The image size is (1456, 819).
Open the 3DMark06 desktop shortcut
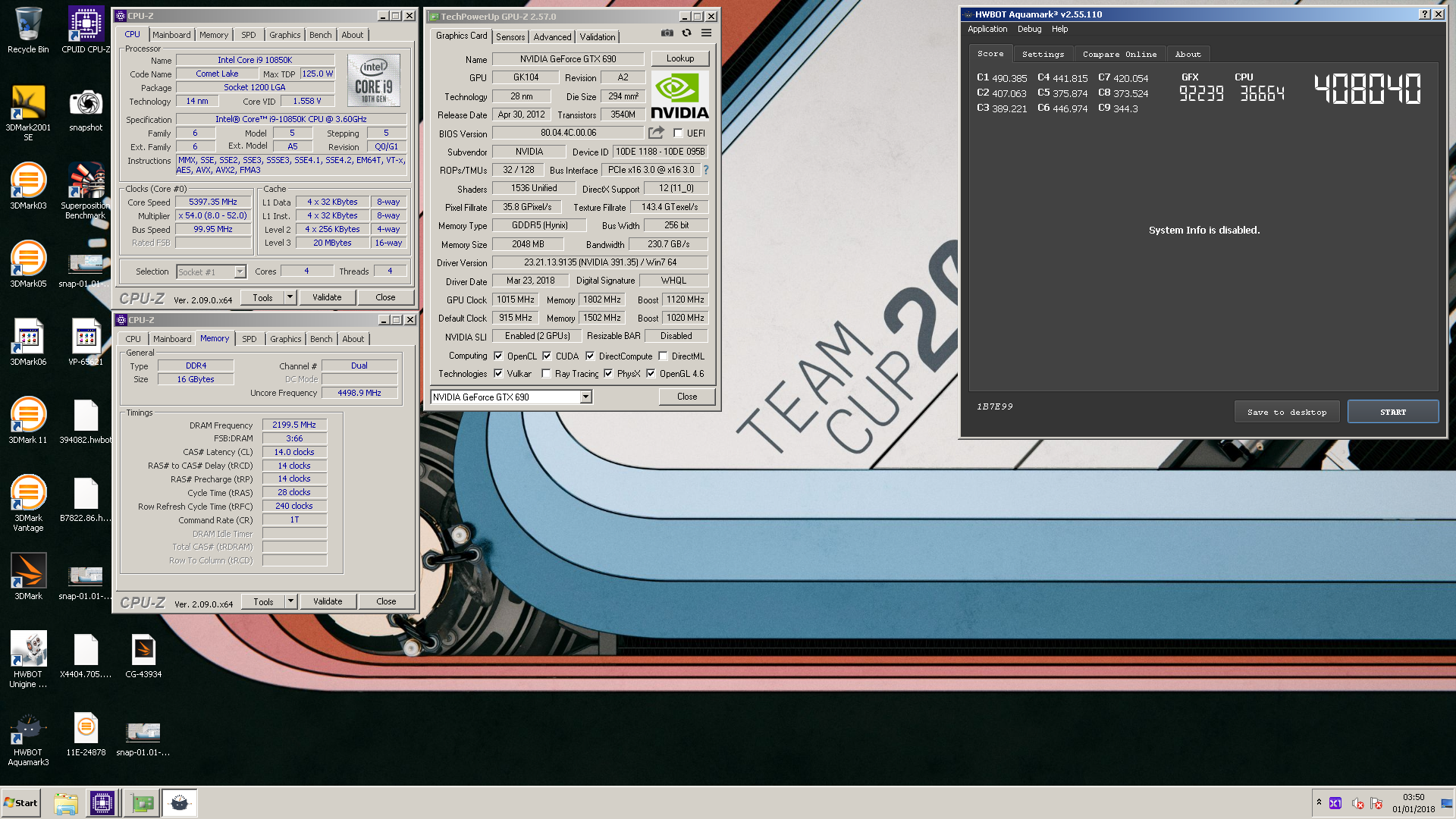coord(28,343)
